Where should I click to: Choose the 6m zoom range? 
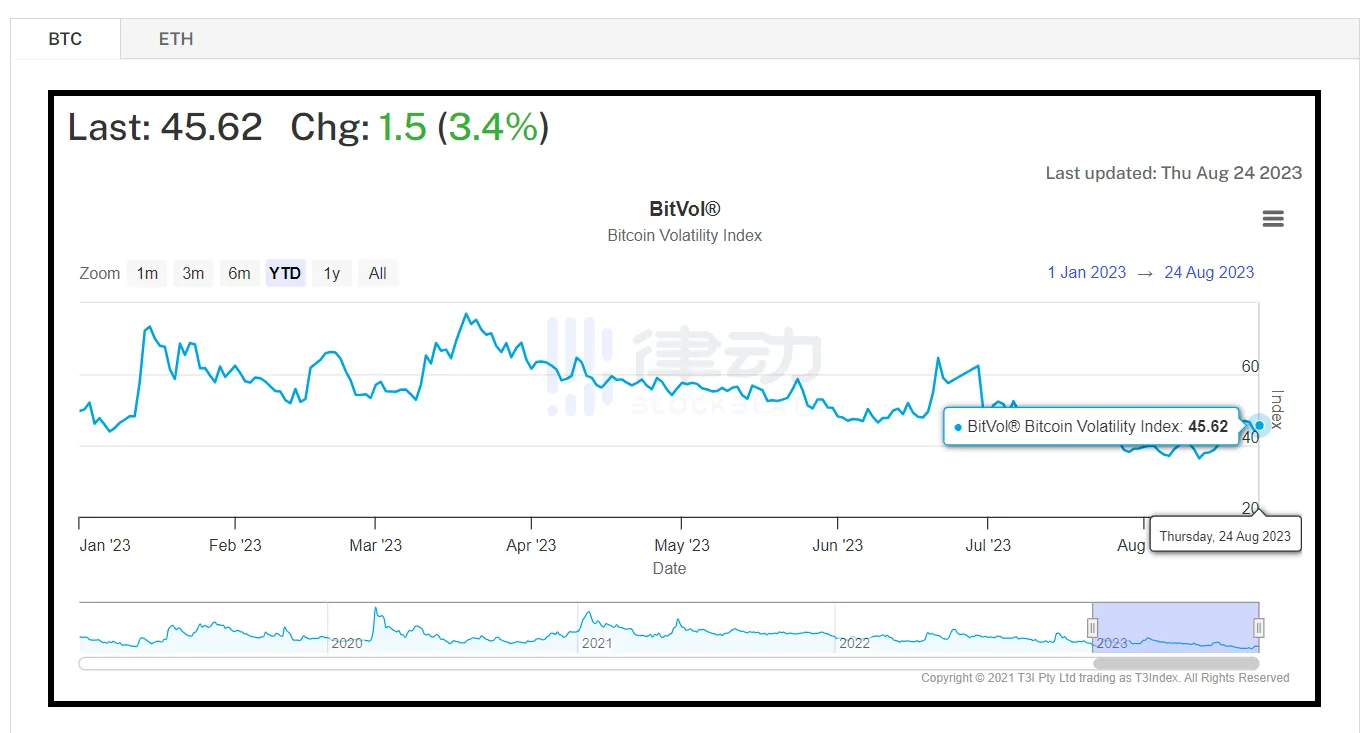click(239, 273)
